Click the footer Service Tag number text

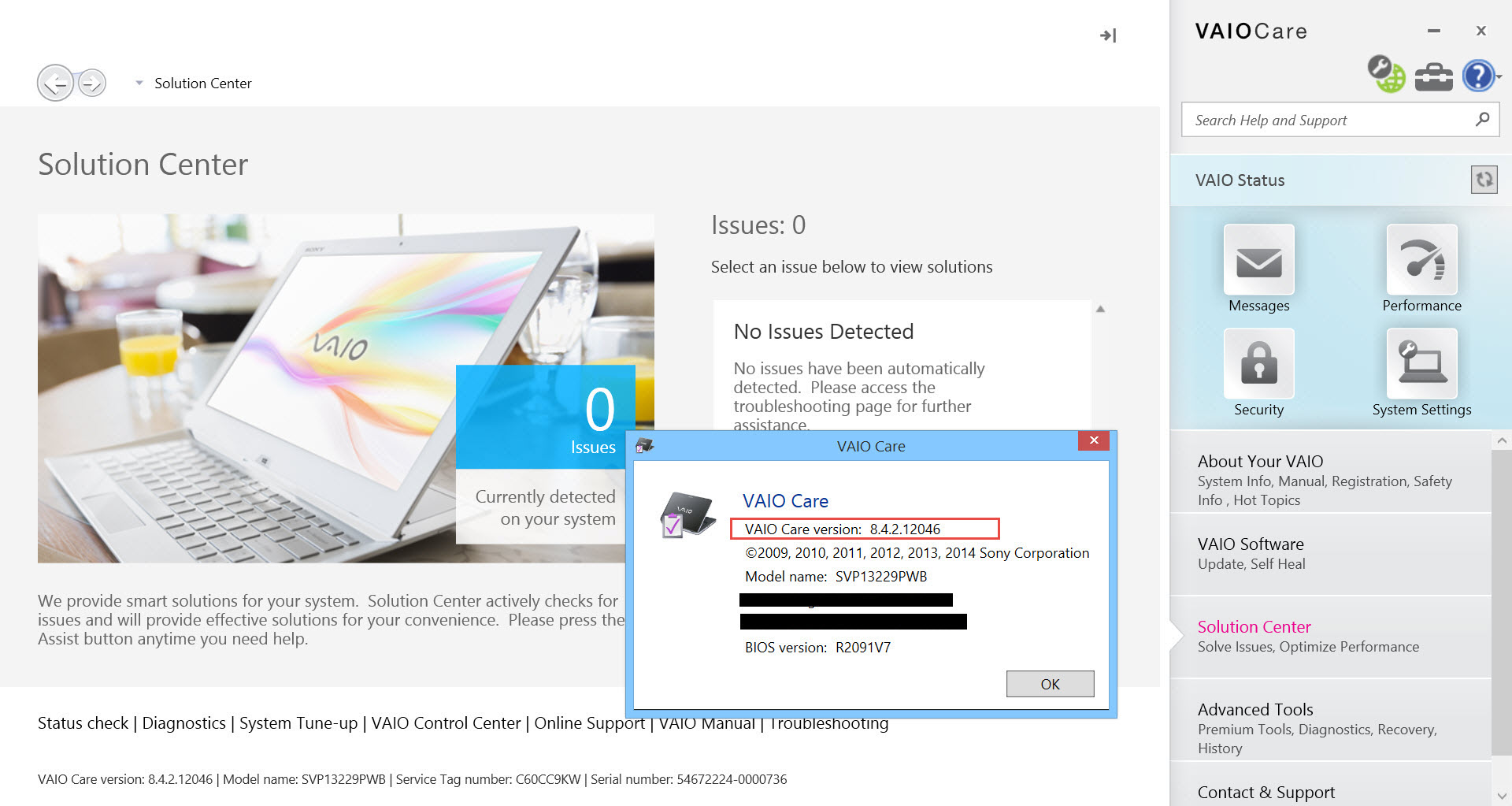click(488, 779)
